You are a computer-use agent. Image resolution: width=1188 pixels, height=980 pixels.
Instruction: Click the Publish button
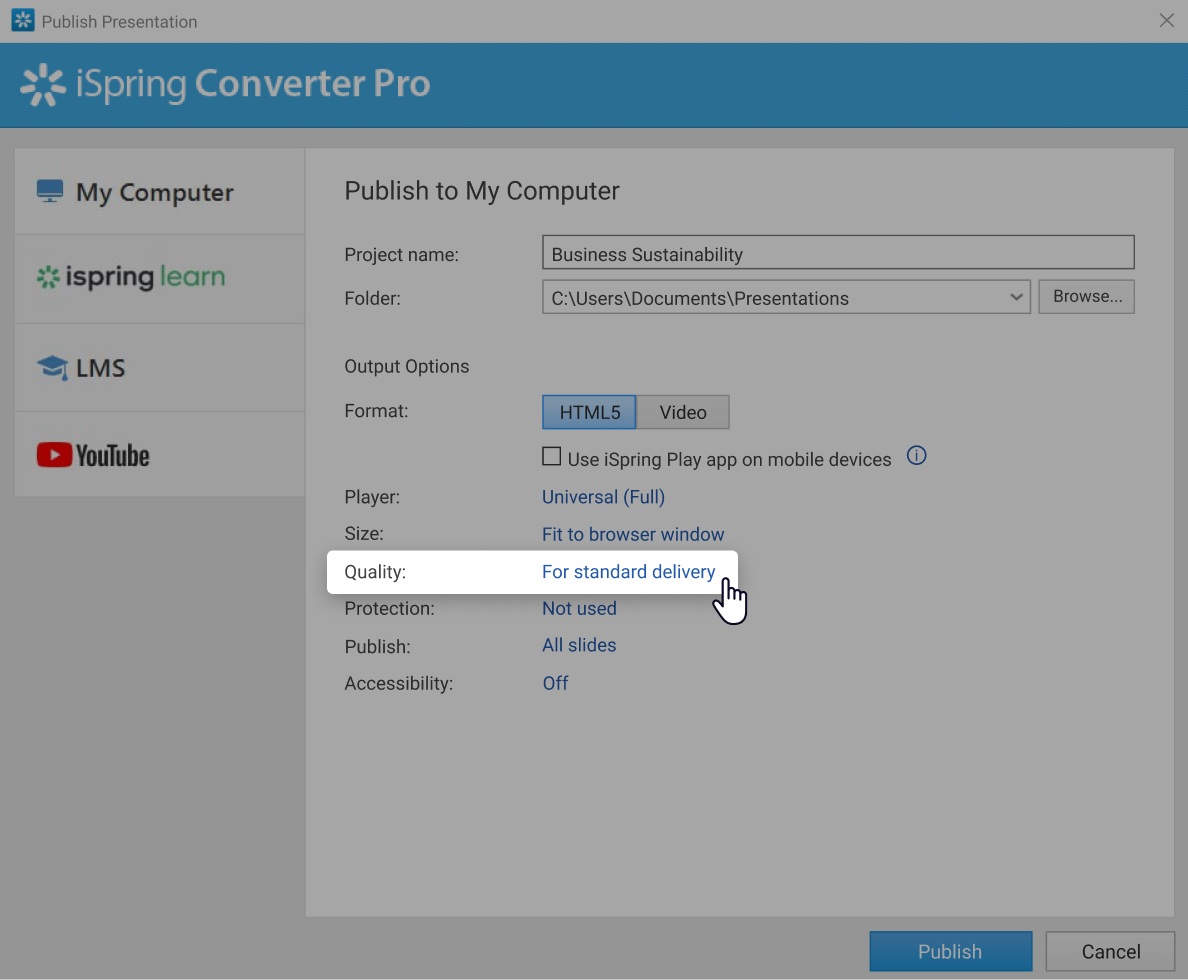(951, 951)
